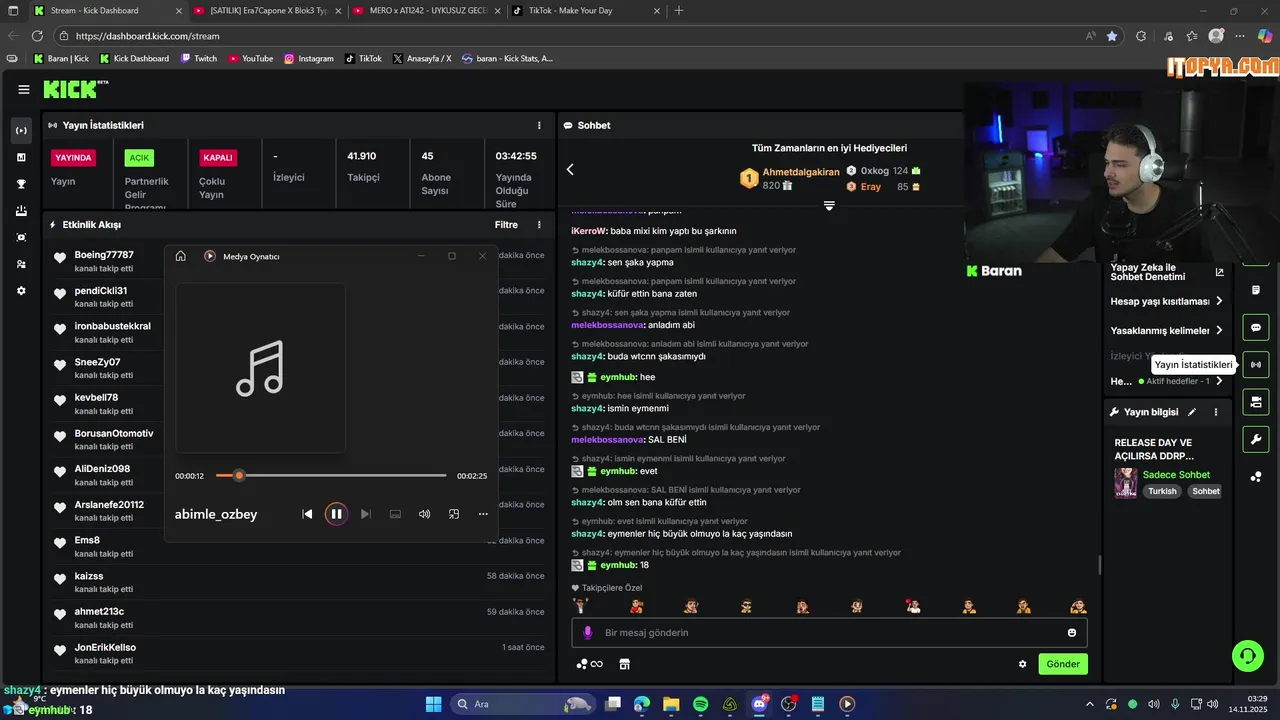Click the message input field
Screen dimensions: 1280x720
coord(829,633)
